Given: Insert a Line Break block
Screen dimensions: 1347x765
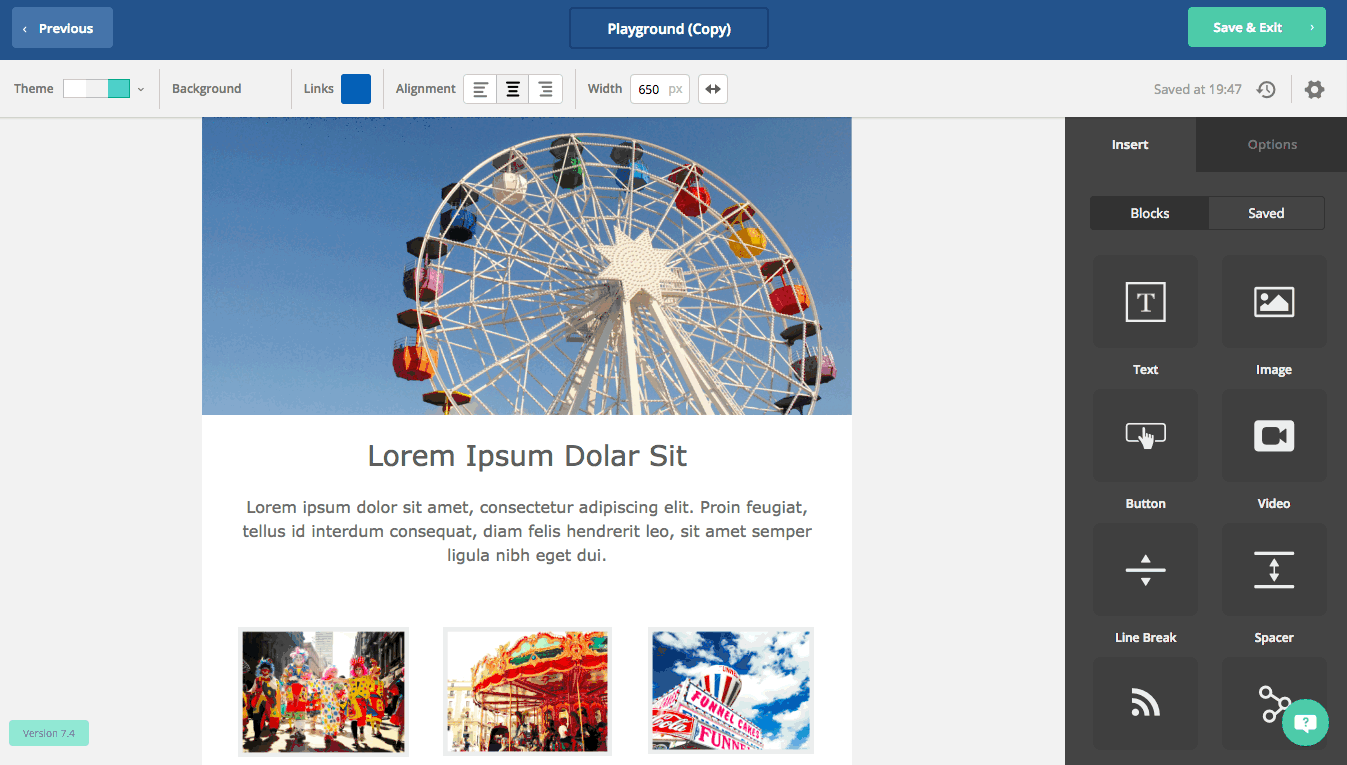Looking at the screenshot, I should coord(1145,570).
